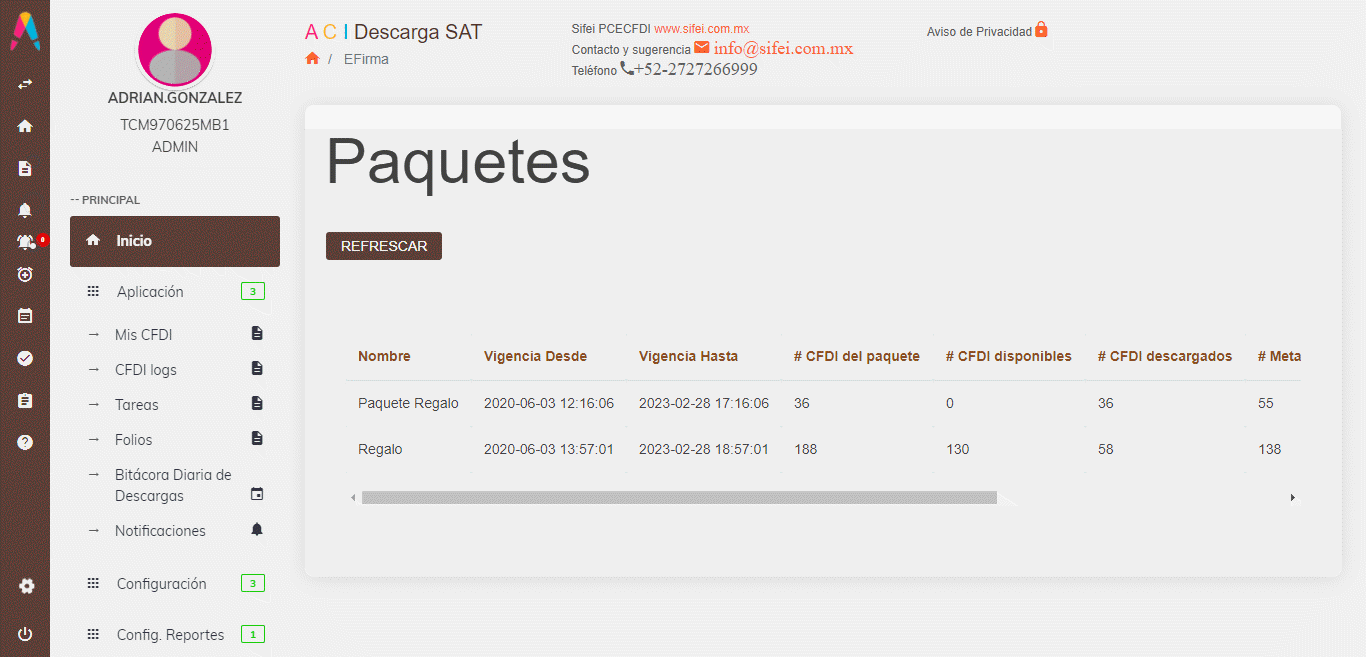Image resolution: width=1366 pixels, height=657 pixels.
Task: Click power logout icon in rail
Action: point(25,634)
